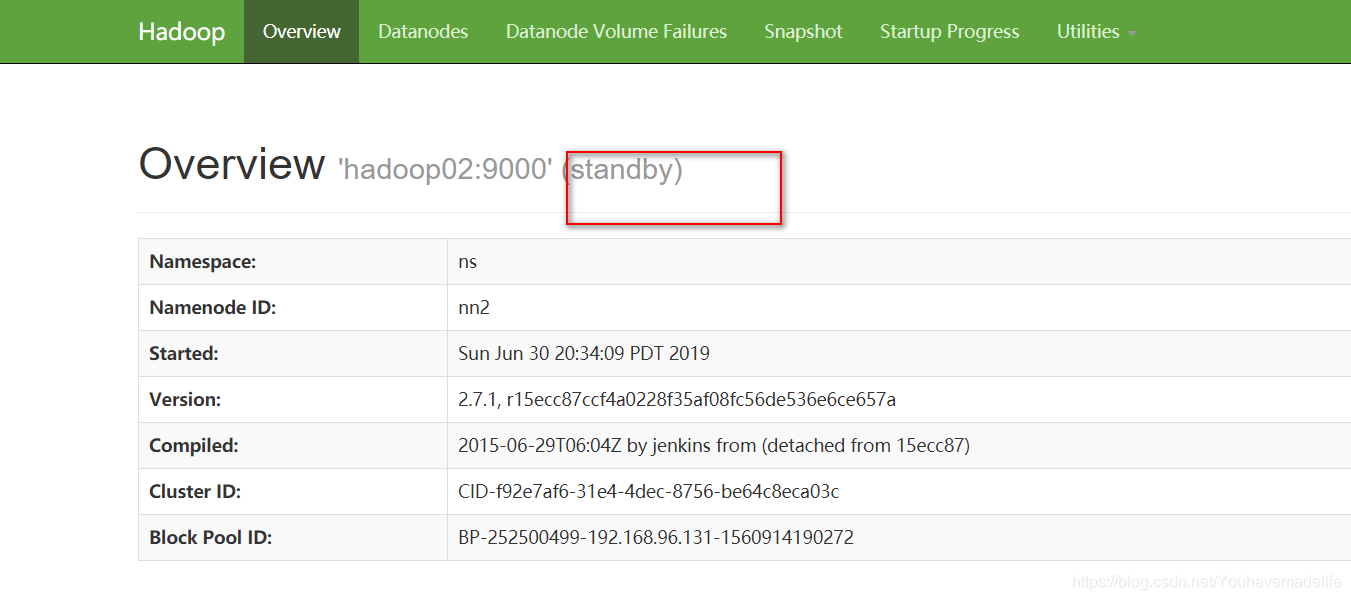Click the Started: label cell
The height and width of the screenshot is (600, 1351).
coord(293,354)
